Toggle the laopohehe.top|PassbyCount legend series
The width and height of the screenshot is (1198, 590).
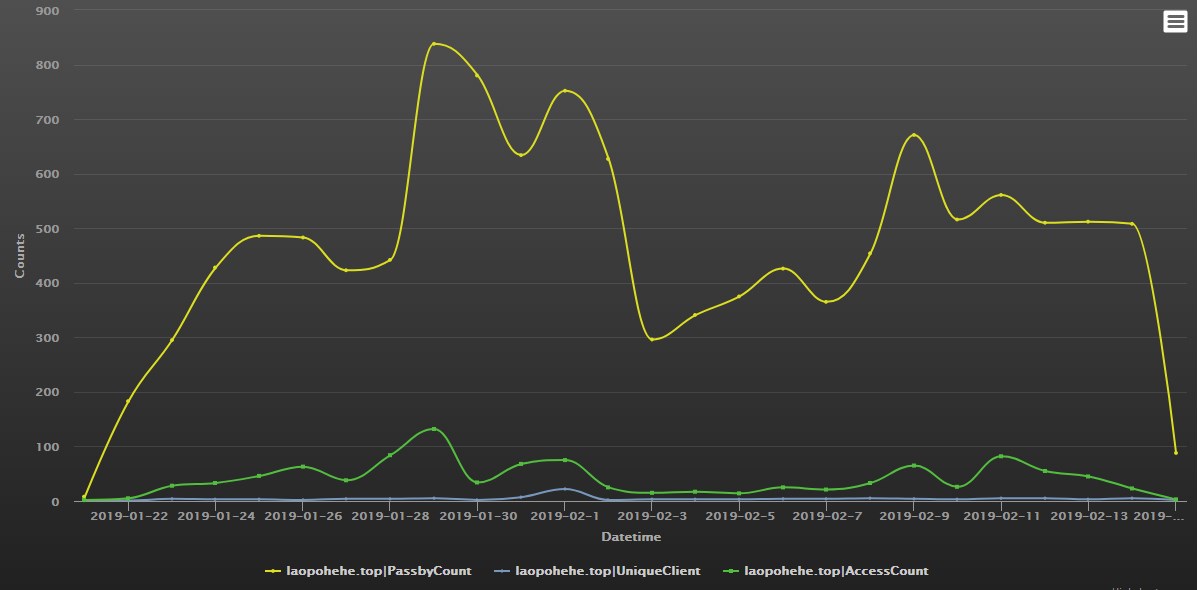[368, 571]
